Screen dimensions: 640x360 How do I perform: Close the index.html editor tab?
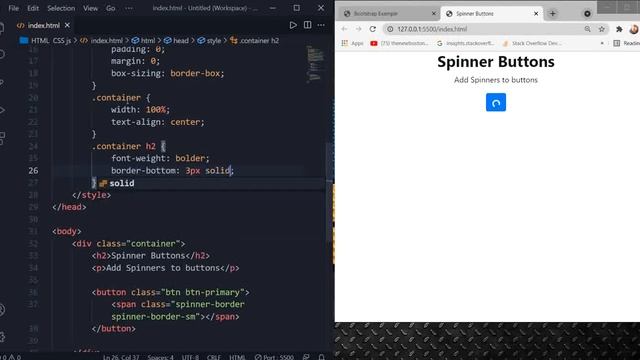67,25
